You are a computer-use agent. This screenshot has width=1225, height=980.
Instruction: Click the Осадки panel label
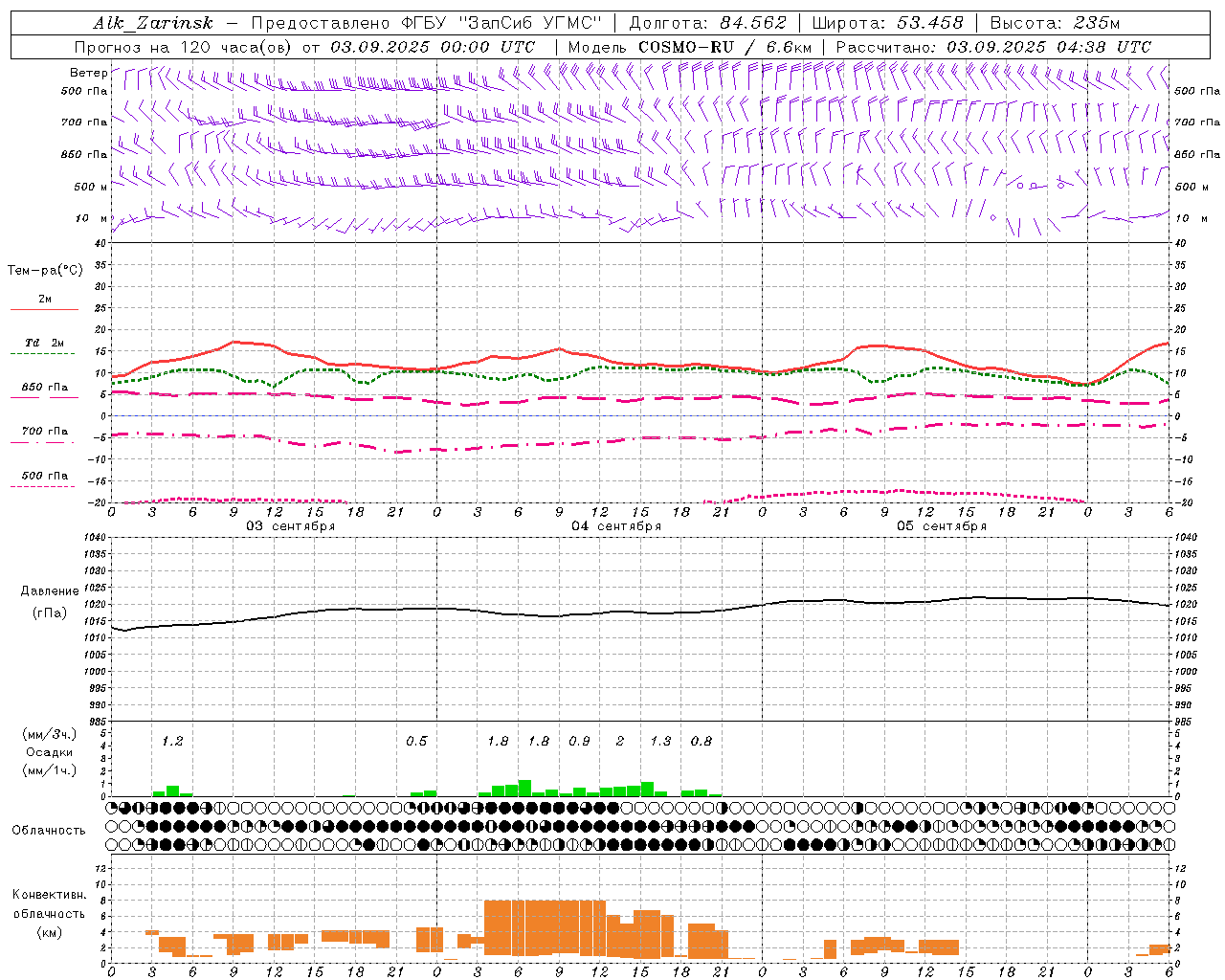tap(49, 752)
